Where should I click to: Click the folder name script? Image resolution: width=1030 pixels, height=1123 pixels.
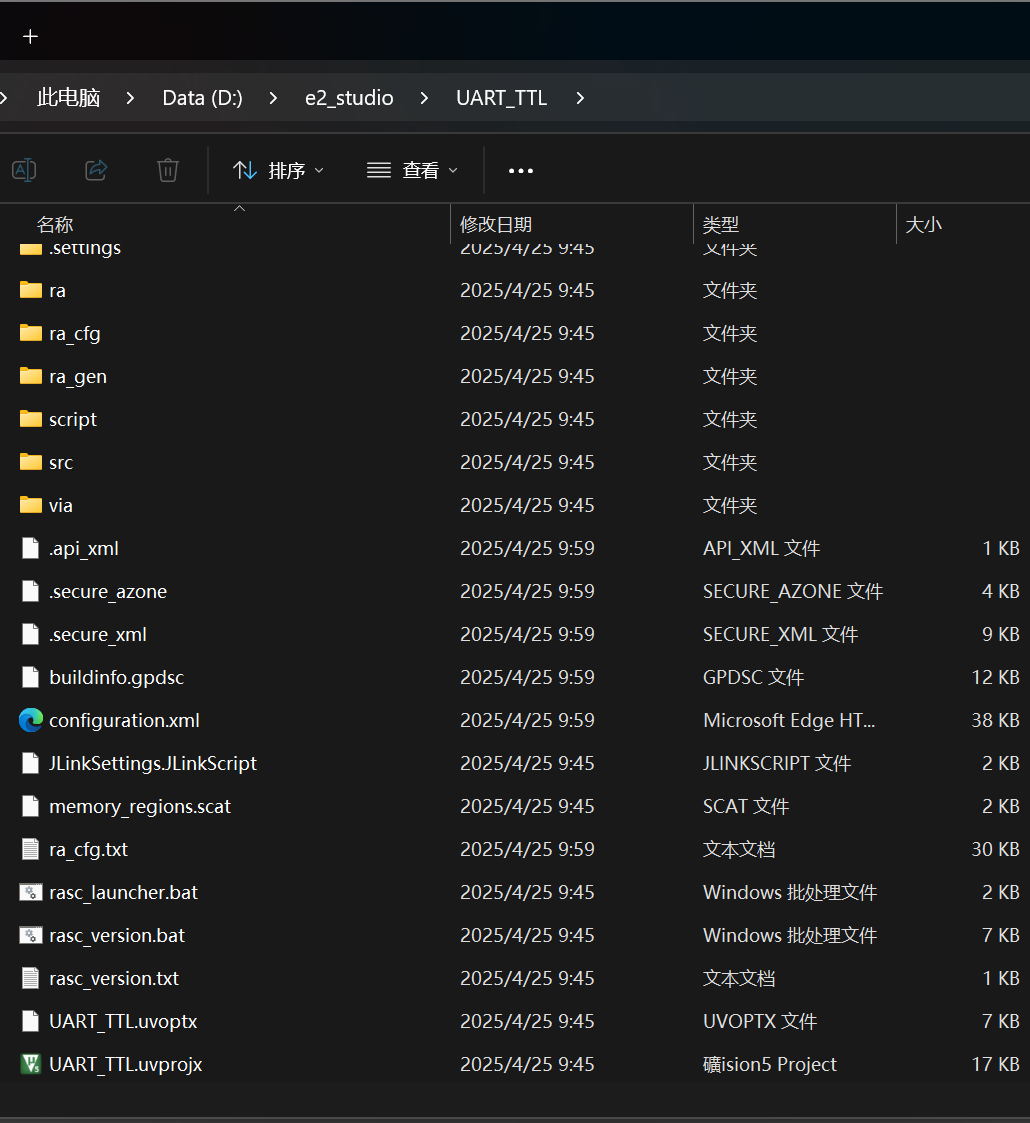(x=73, y=420)
